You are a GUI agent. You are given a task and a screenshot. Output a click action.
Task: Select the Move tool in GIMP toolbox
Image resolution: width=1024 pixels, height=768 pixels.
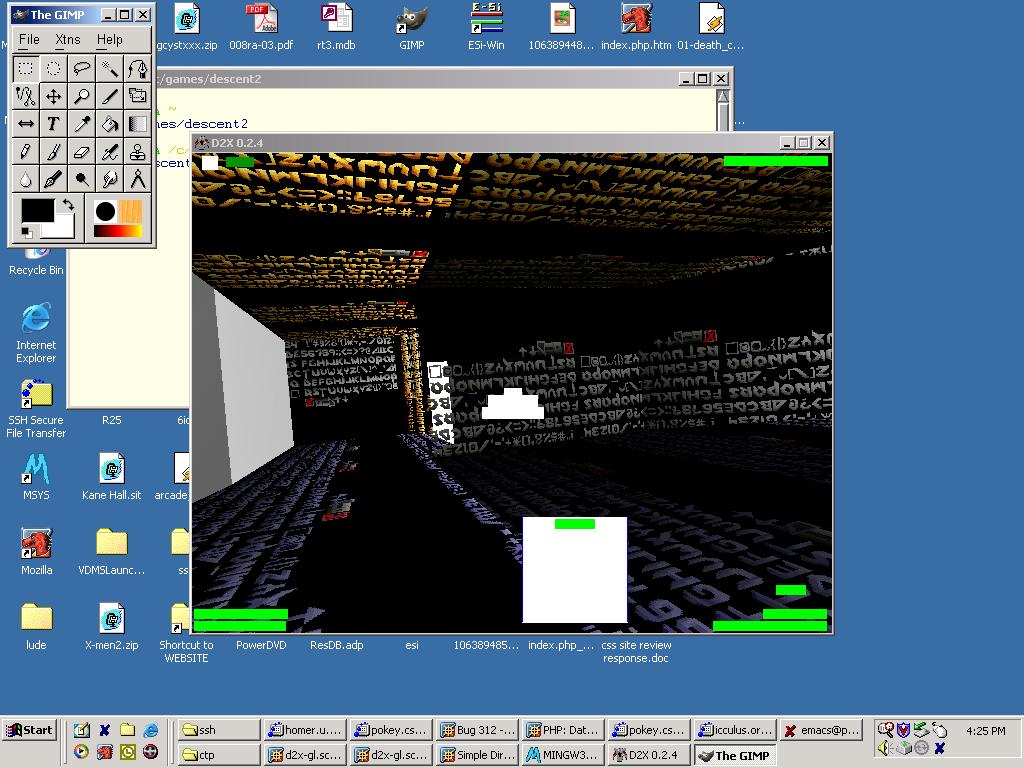(54, 96)
